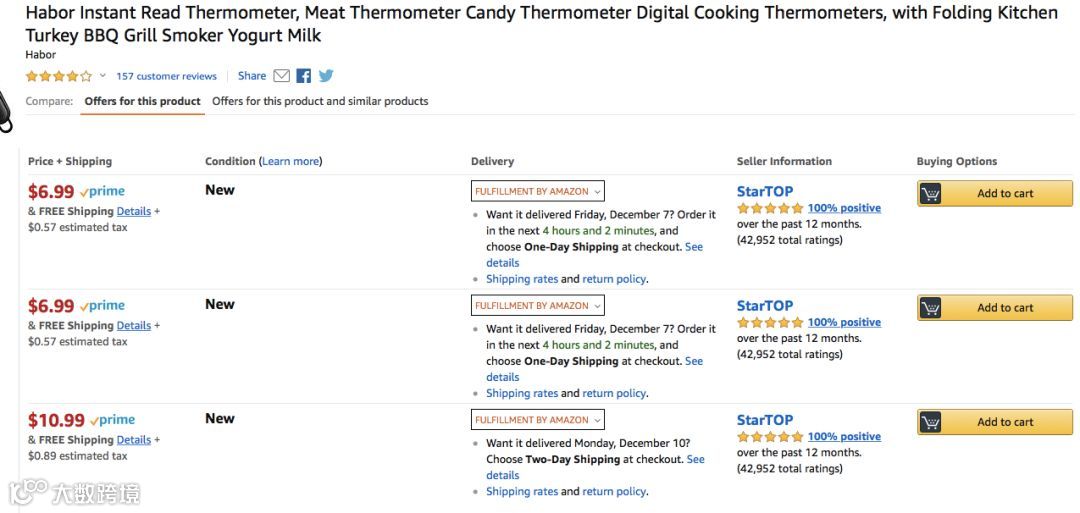This screenshot has height=513, width=1080.
Task: Open first offer's Fulfillment by Amazon dropdown
Action: click(x=538, y=191)
